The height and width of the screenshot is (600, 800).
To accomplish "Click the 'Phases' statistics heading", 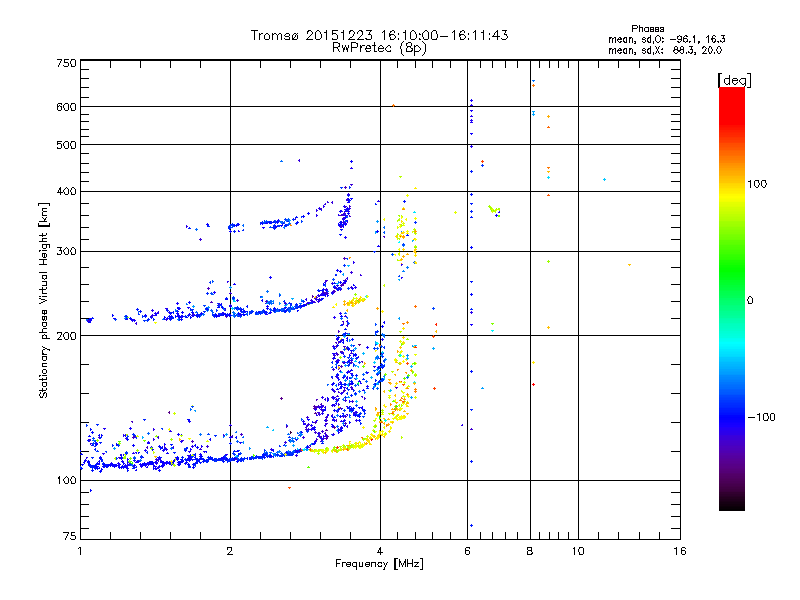I will [647, 29].
